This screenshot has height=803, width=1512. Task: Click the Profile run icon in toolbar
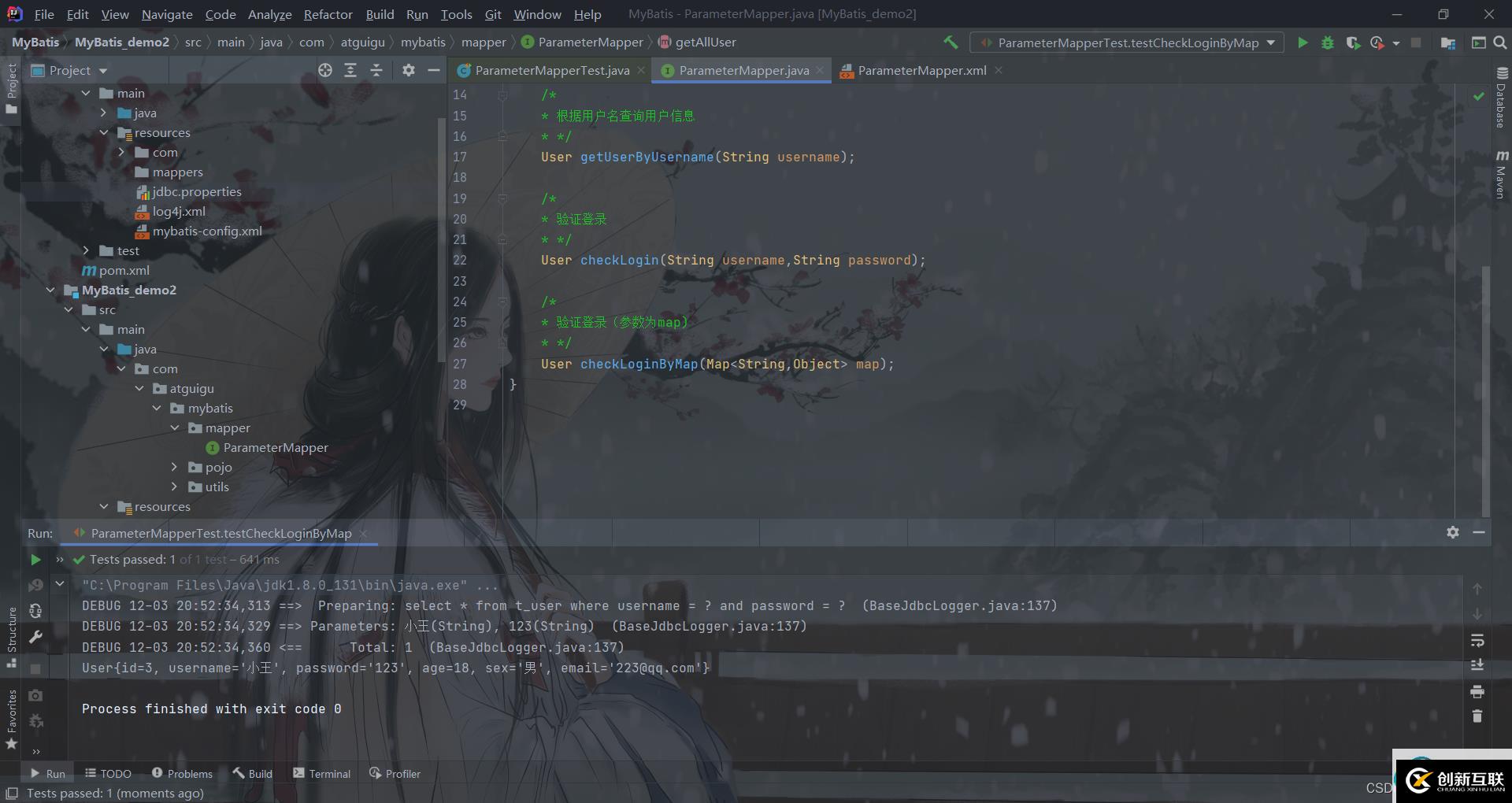coord(1377,43)
